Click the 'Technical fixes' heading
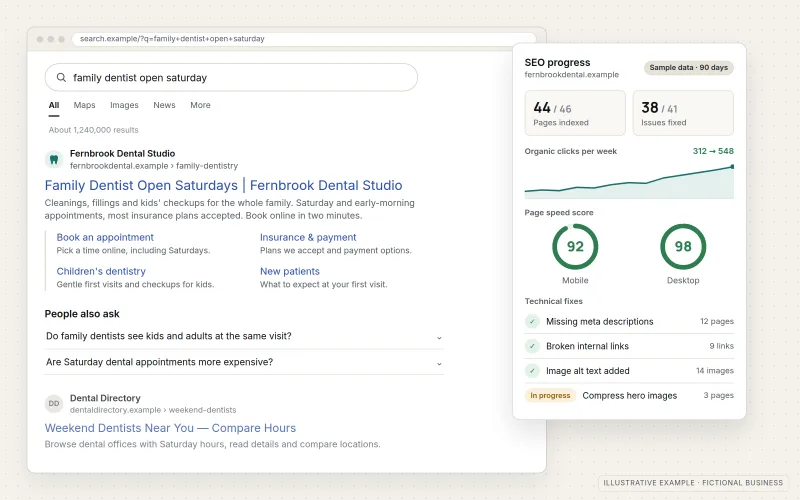This screenshot has width=800, height=500. [554, 301]
